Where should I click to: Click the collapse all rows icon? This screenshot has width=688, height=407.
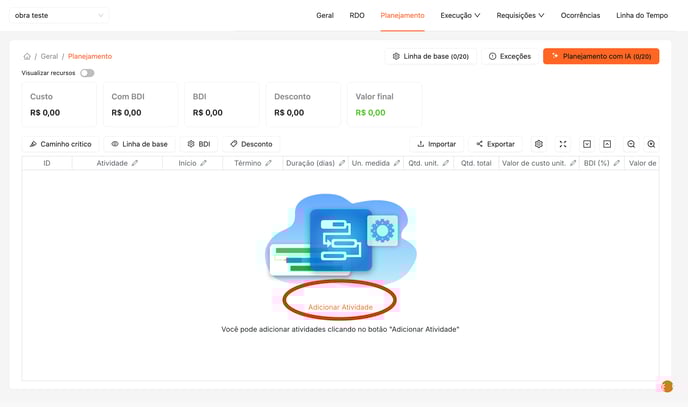pos(607,144)
